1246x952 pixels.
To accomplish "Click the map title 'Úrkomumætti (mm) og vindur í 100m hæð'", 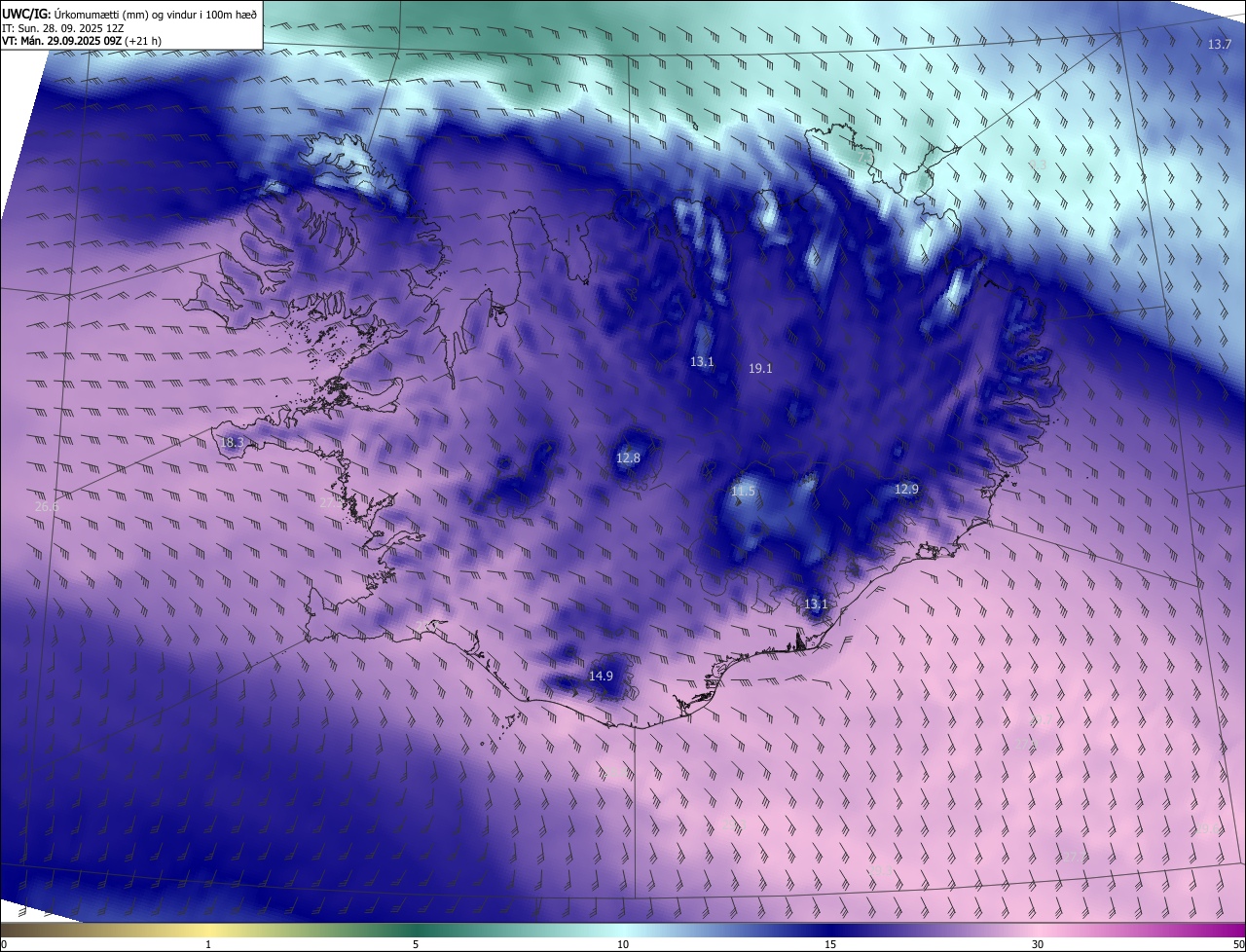I will tap(154, 14).
